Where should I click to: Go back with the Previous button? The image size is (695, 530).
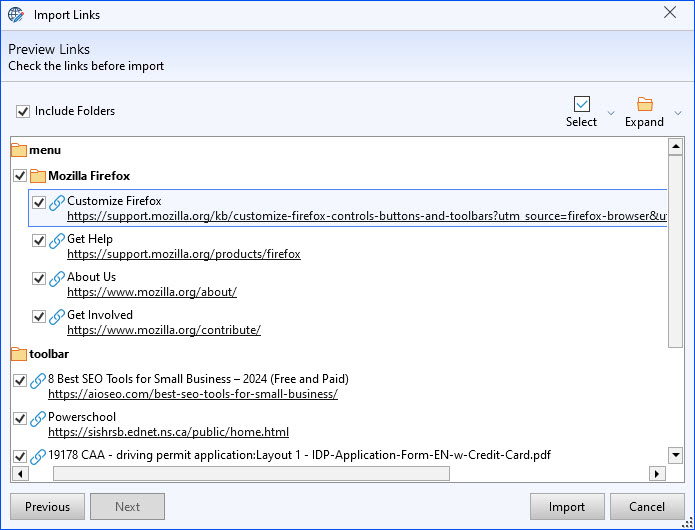click(47, 507)
